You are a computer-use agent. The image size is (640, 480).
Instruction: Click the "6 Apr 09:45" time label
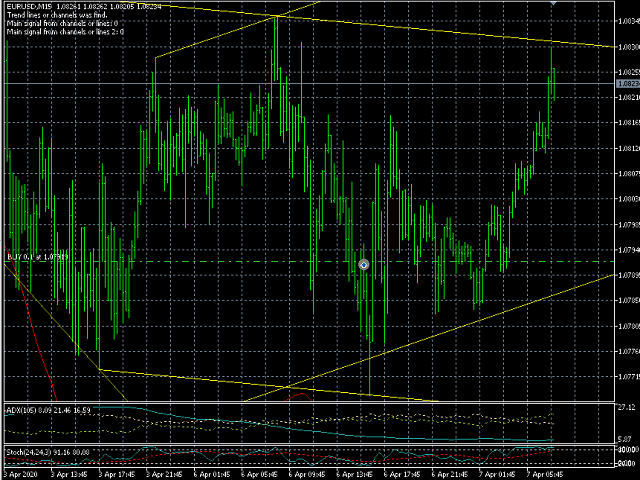(x=307, y=475)
